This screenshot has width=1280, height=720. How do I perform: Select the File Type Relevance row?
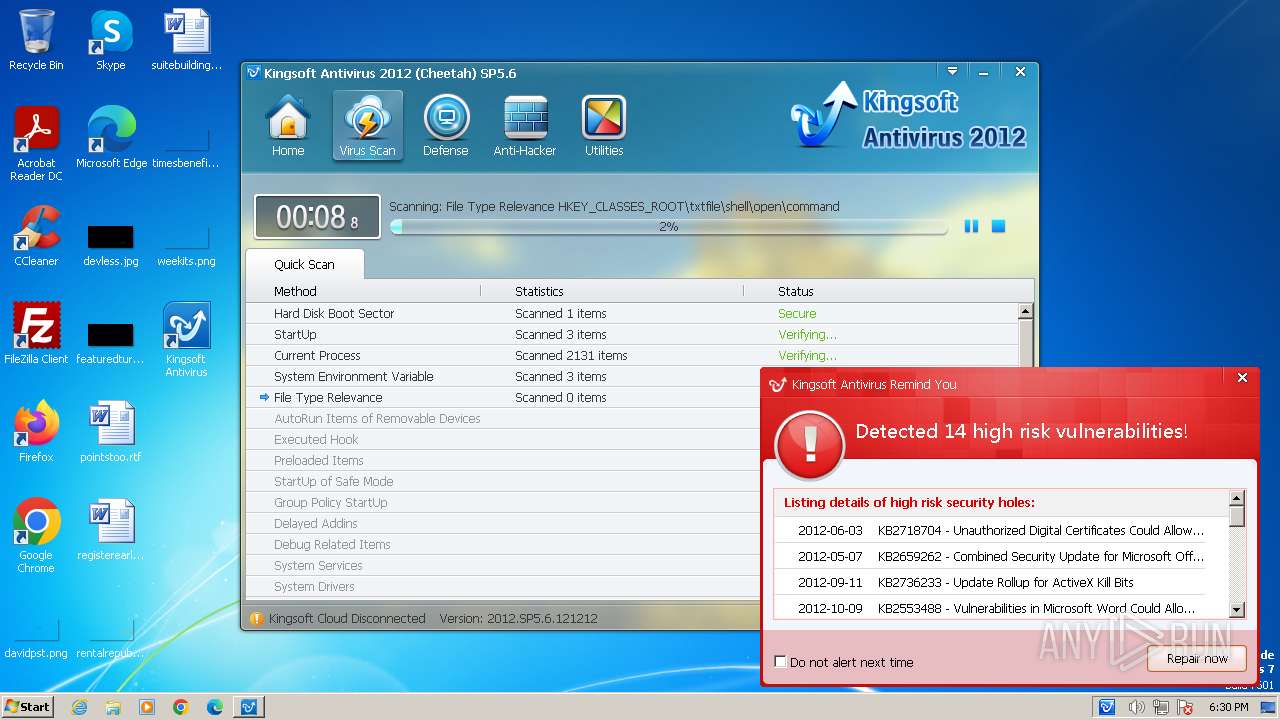click(504, 397)
